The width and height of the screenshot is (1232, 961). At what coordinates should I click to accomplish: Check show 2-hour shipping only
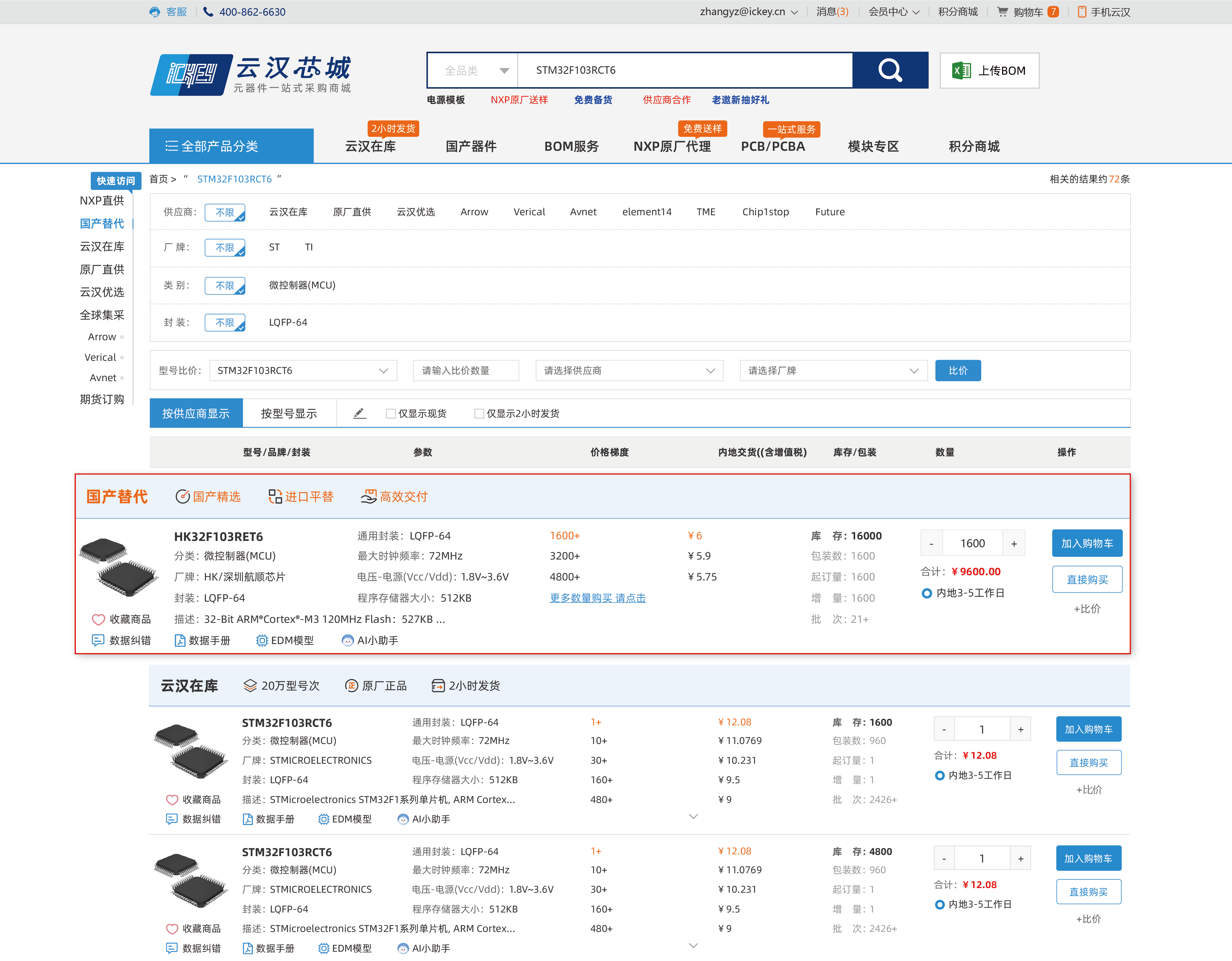pos(479,413)
